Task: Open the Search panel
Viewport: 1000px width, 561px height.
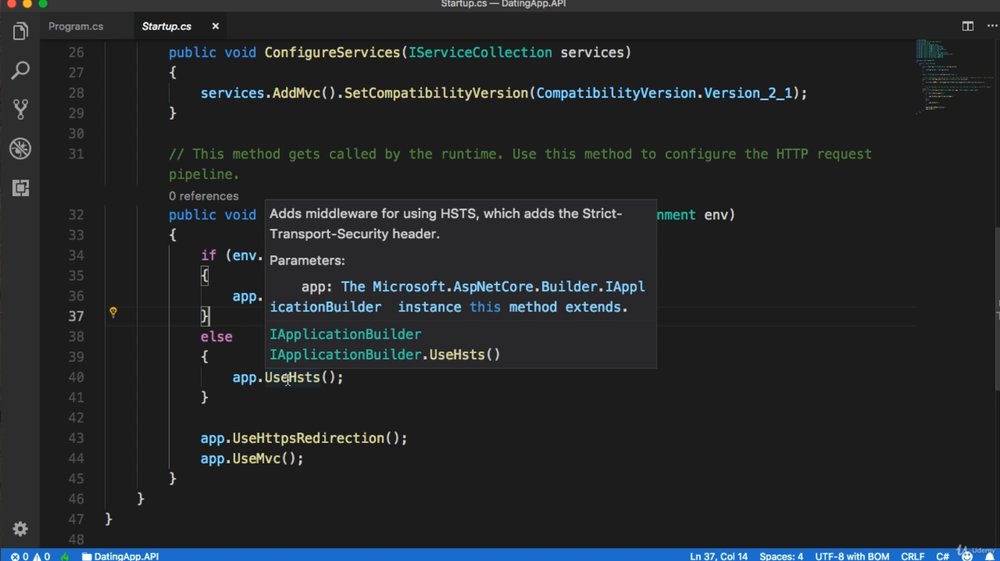Action: (x=20, y=70)
